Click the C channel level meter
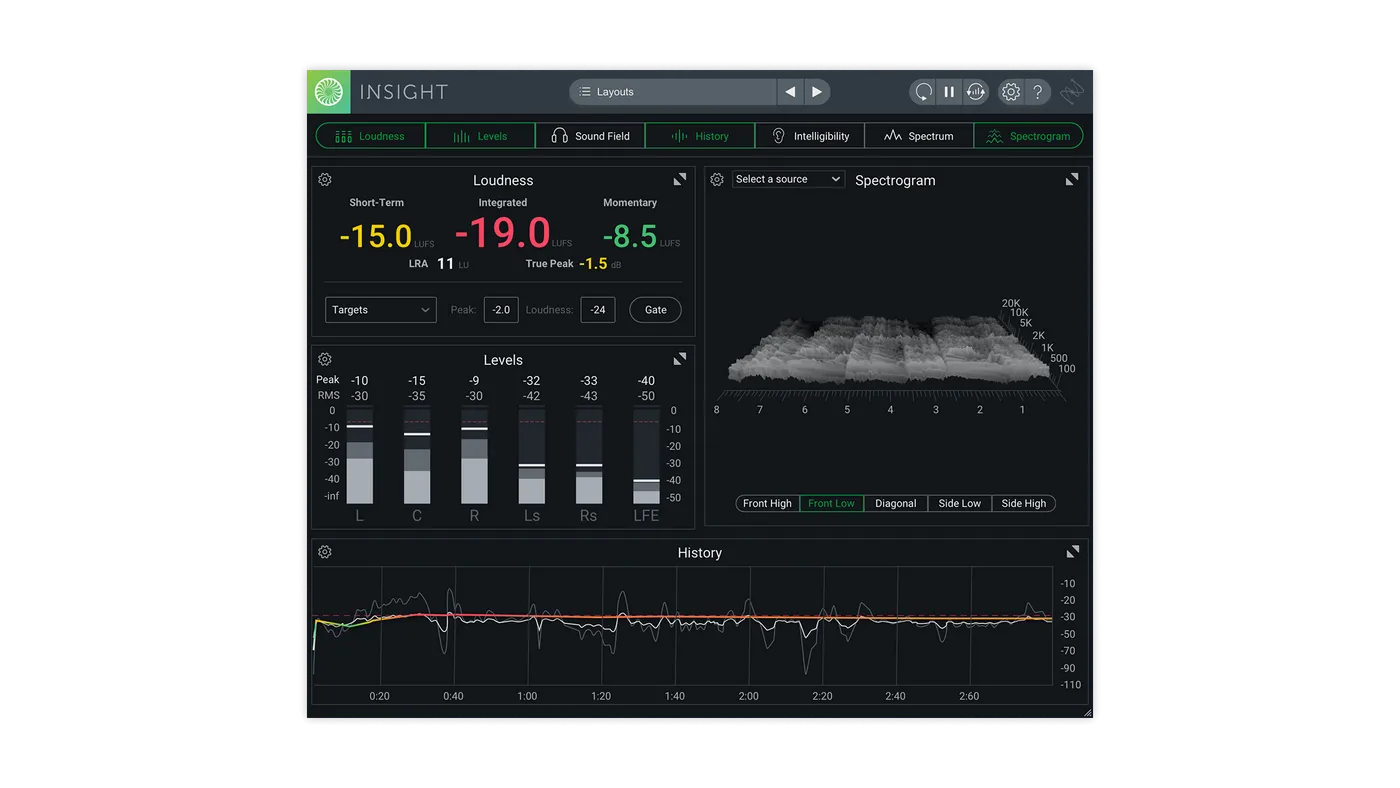This screenshot has height=788, width=1400. pos(417,456)
